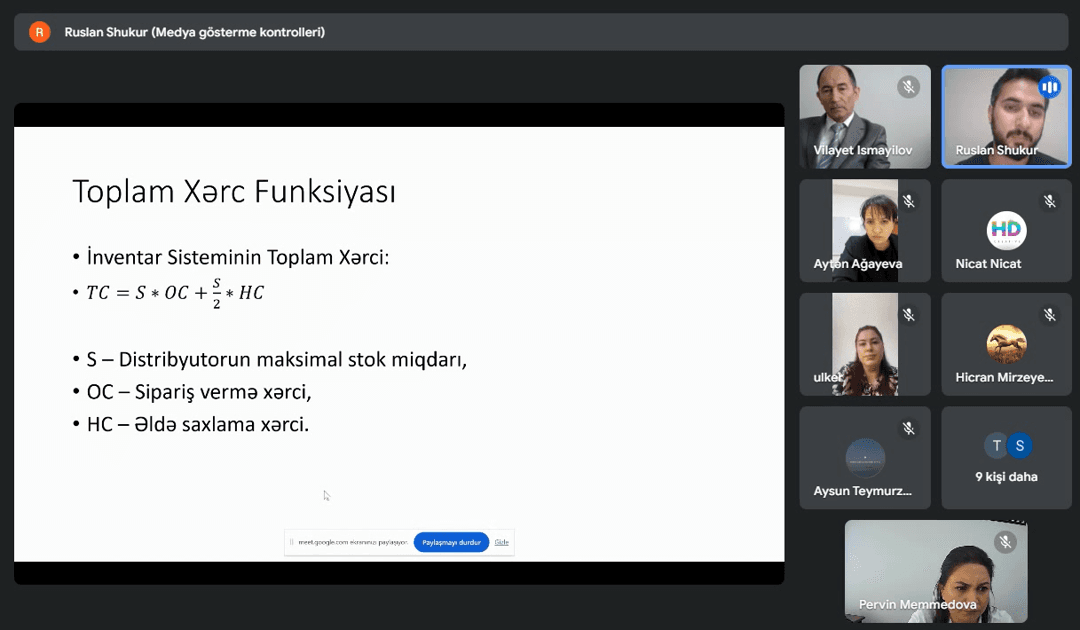Open the '9 kişi daha' participants tile
The image size is (1080, 630).
(x=1006, y=458)
